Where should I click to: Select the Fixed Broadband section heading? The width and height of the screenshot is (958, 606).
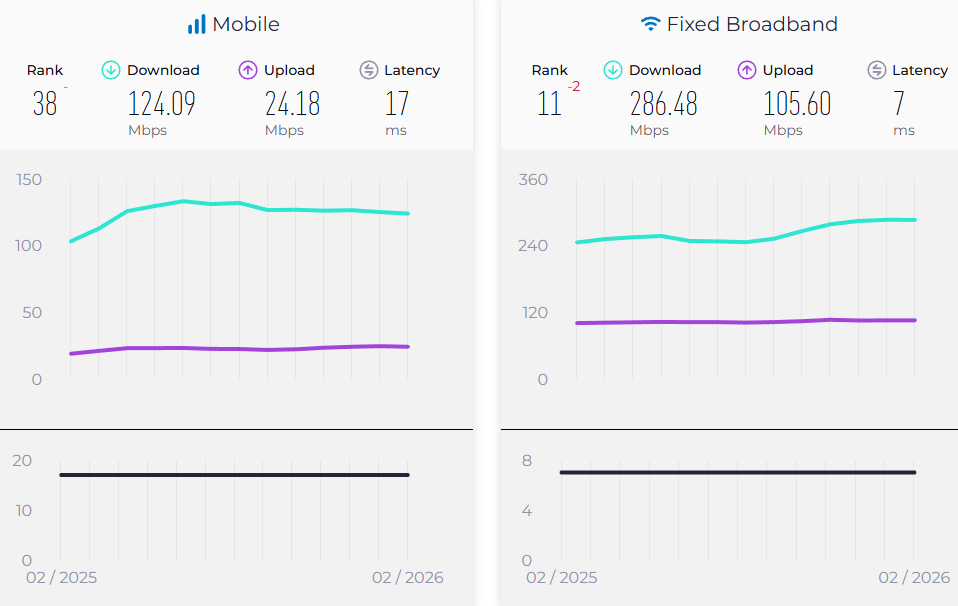tap(752, 24)
